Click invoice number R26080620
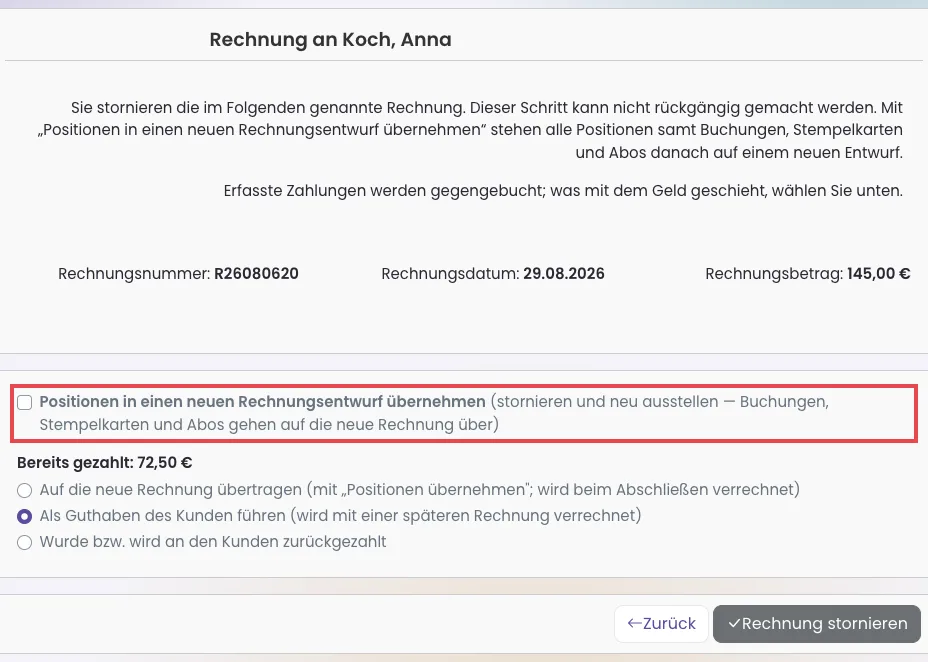 pyautogui.click(x=256, y=274)
